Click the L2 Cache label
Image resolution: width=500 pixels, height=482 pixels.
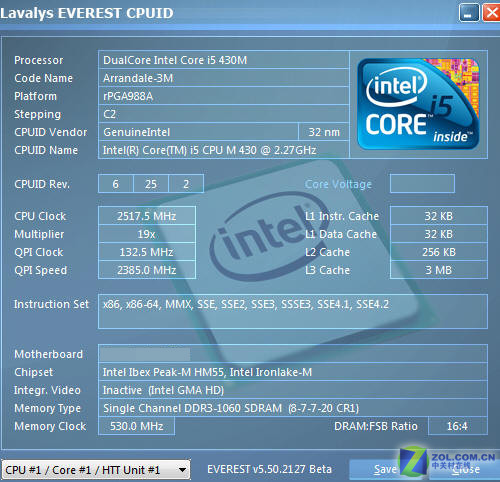coord(327,252)
